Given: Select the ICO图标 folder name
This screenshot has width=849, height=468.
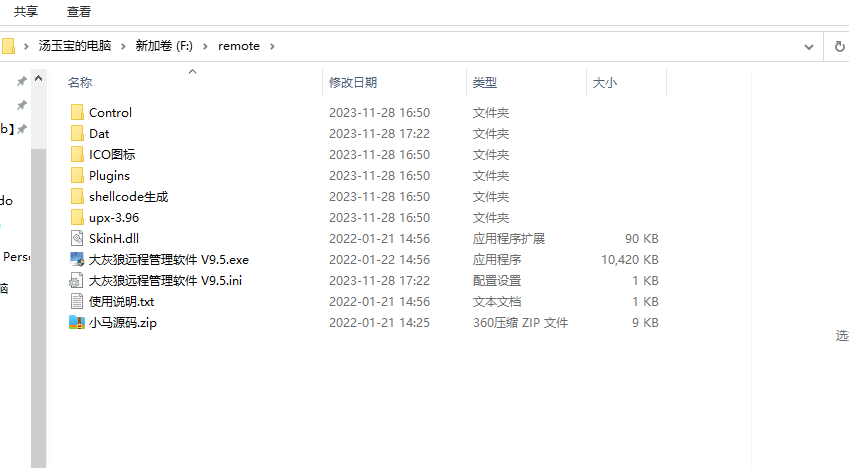Looking at the screenshot, I should click(x=112, y=154).
